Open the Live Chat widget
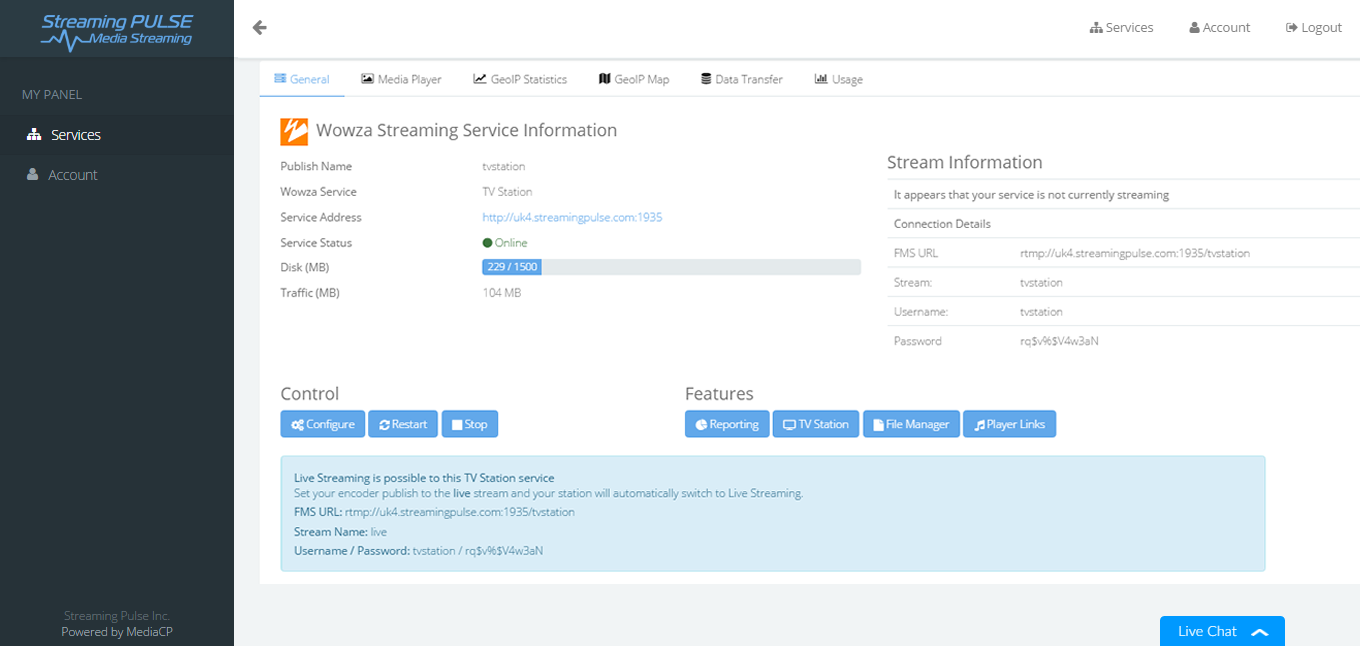This screenshot has width=1360, height=646. point(1222,631)
